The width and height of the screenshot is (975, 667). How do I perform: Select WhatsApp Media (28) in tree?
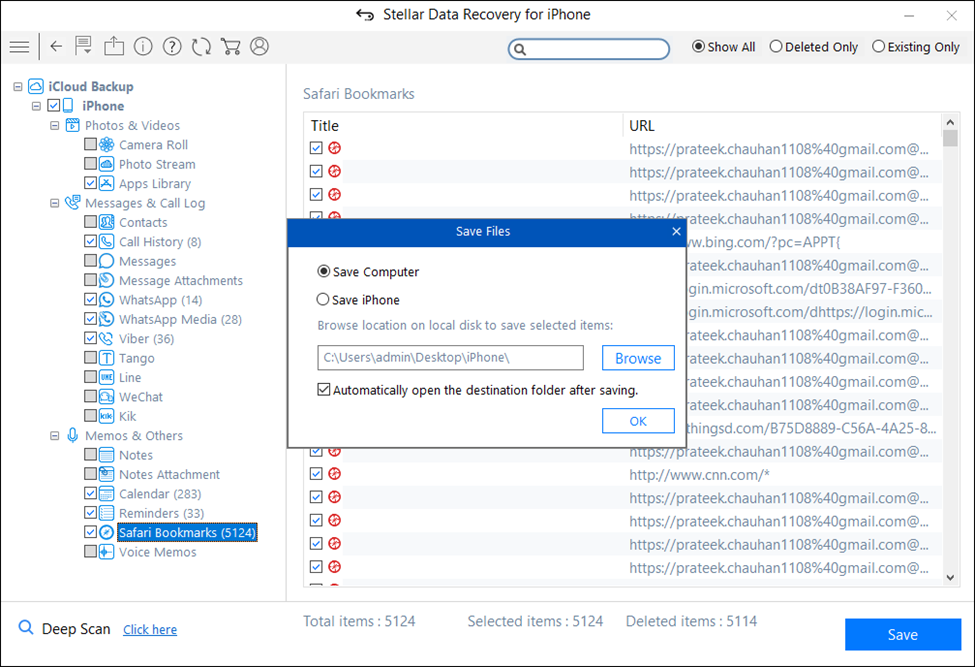180,320
